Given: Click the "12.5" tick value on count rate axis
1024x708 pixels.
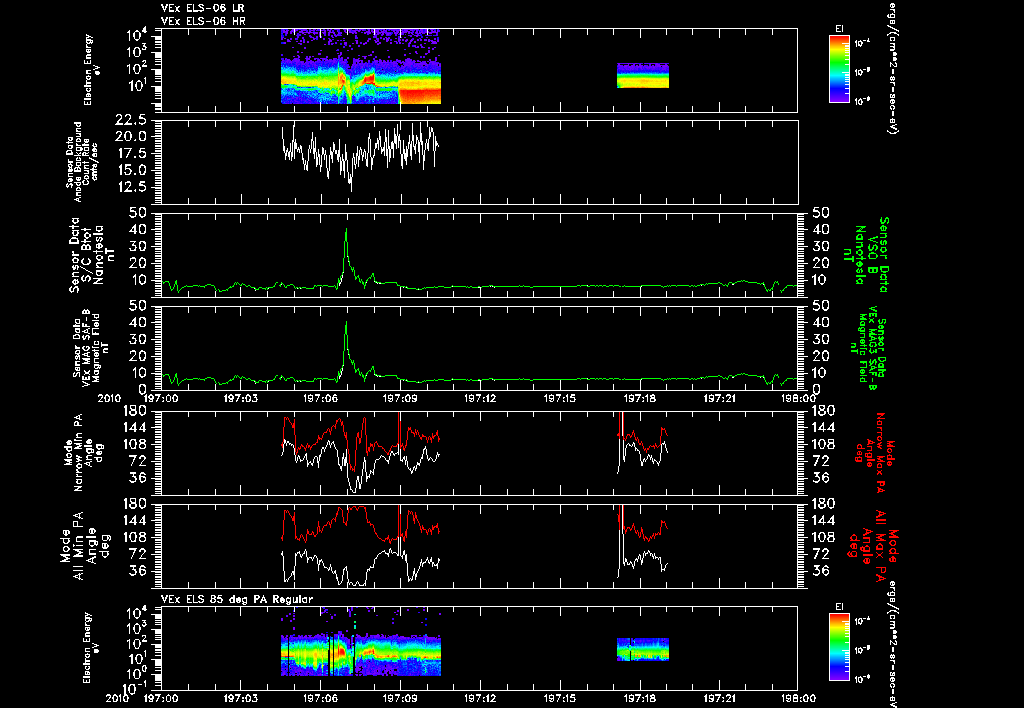Looking at the screenshot, I should pyautogui.click(x=132, y=187).
